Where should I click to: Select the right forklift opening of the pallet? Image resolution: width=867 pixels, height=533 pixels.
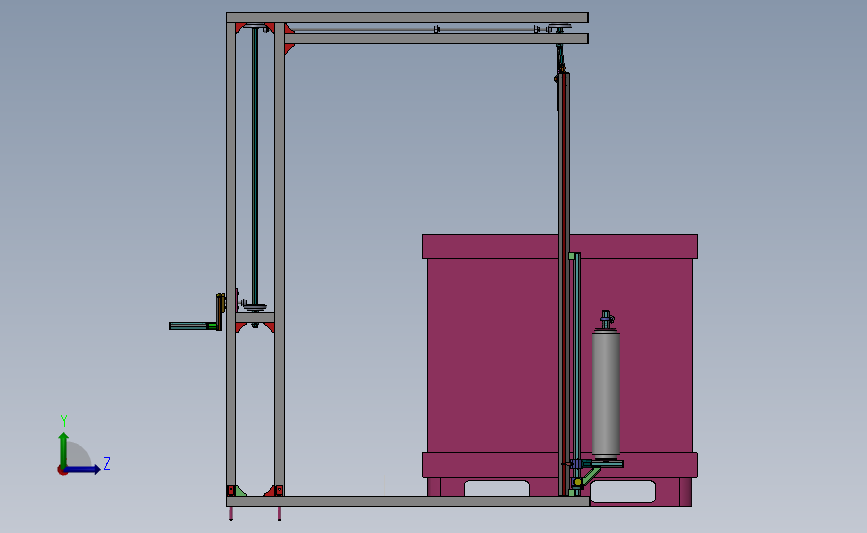click(623, 491)
